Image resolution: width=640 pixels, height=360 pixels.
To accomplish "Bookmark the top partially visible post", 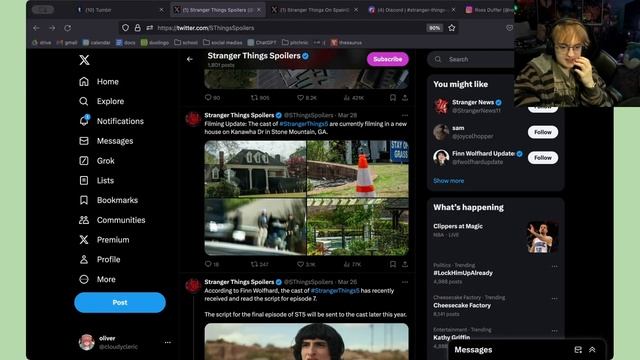I will 393,98.
